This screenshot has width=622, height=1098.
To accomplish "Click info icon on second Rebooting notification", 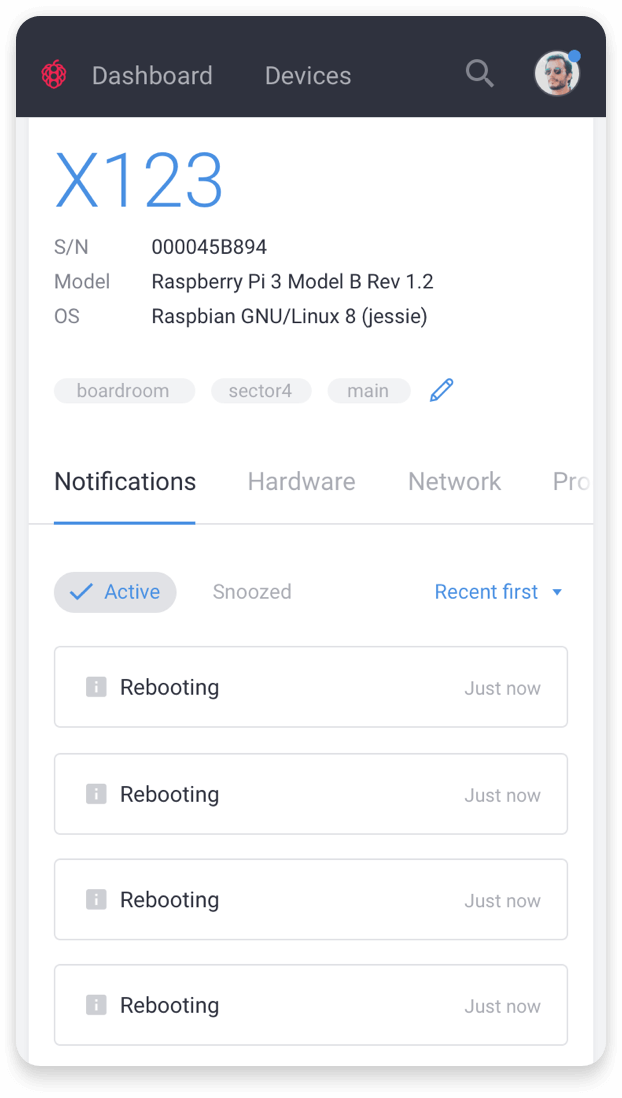I will point(96,794).
